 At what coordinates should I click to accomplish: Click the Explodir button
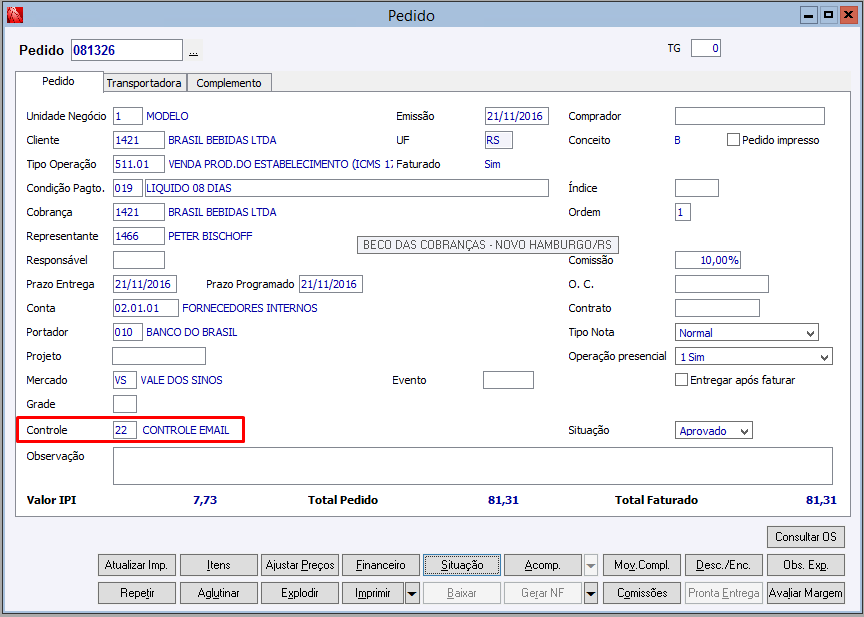click(300, 593)
